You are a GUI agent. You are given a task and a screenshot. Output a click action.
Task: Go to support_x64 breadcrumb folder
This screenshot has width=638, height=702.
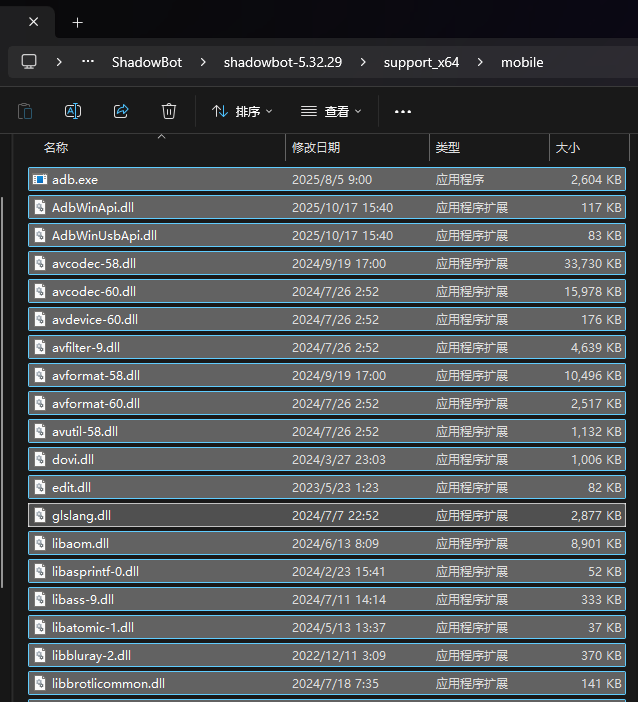[x=421, y=62]
